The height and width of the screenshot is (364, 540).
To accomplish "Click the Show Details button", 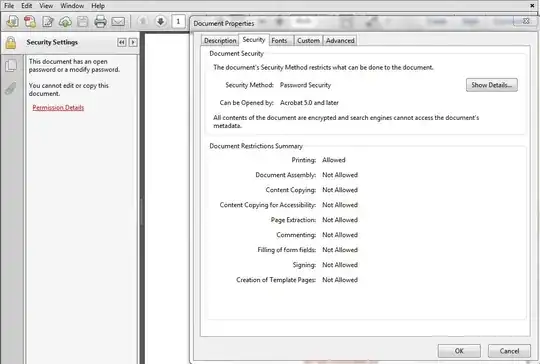I will point(491,85).
